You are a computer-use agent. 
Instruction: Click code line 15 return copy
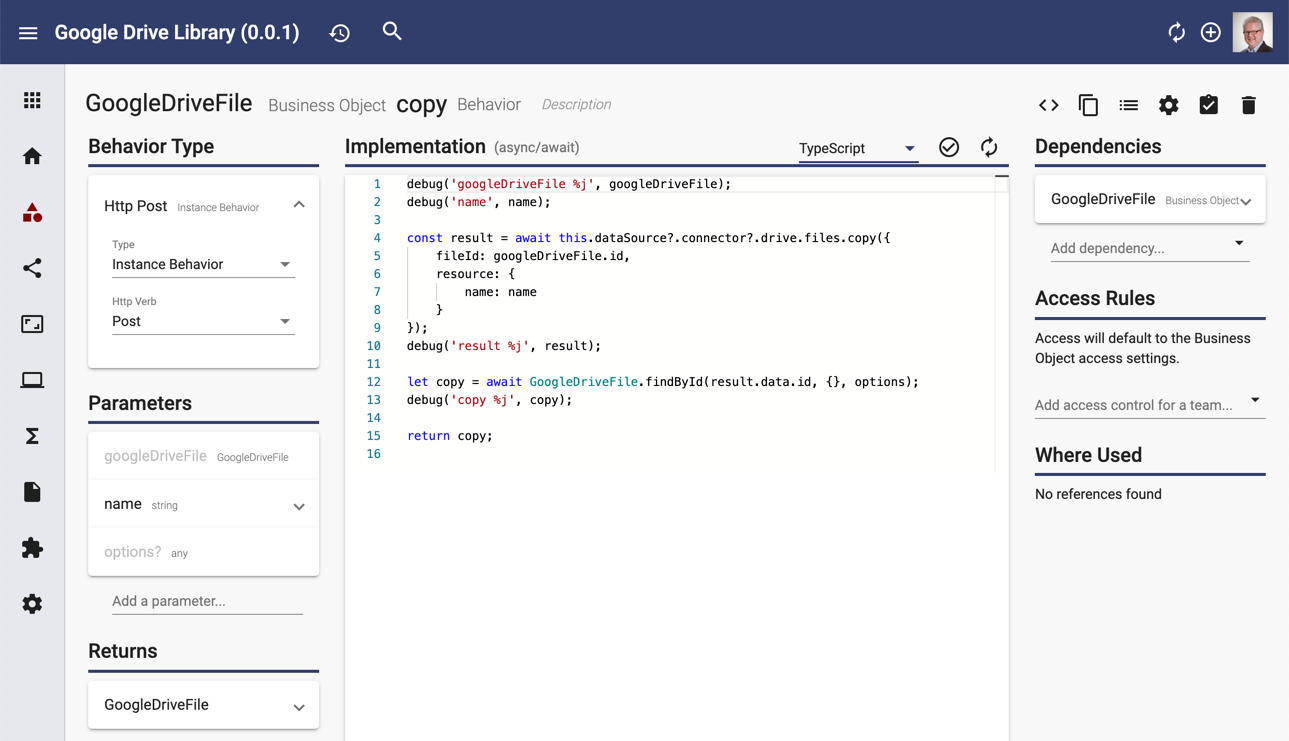click(x=450, y=436)
